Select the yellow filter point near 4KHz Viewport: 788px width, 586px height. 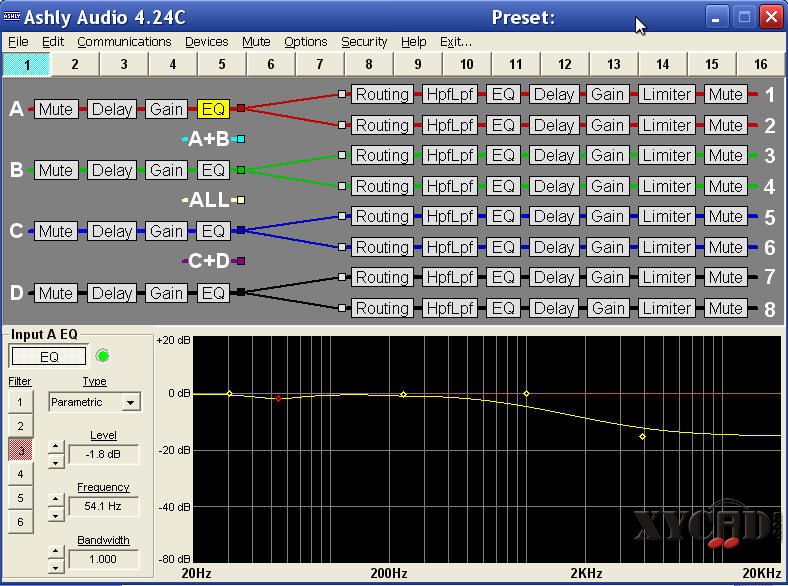642,437
